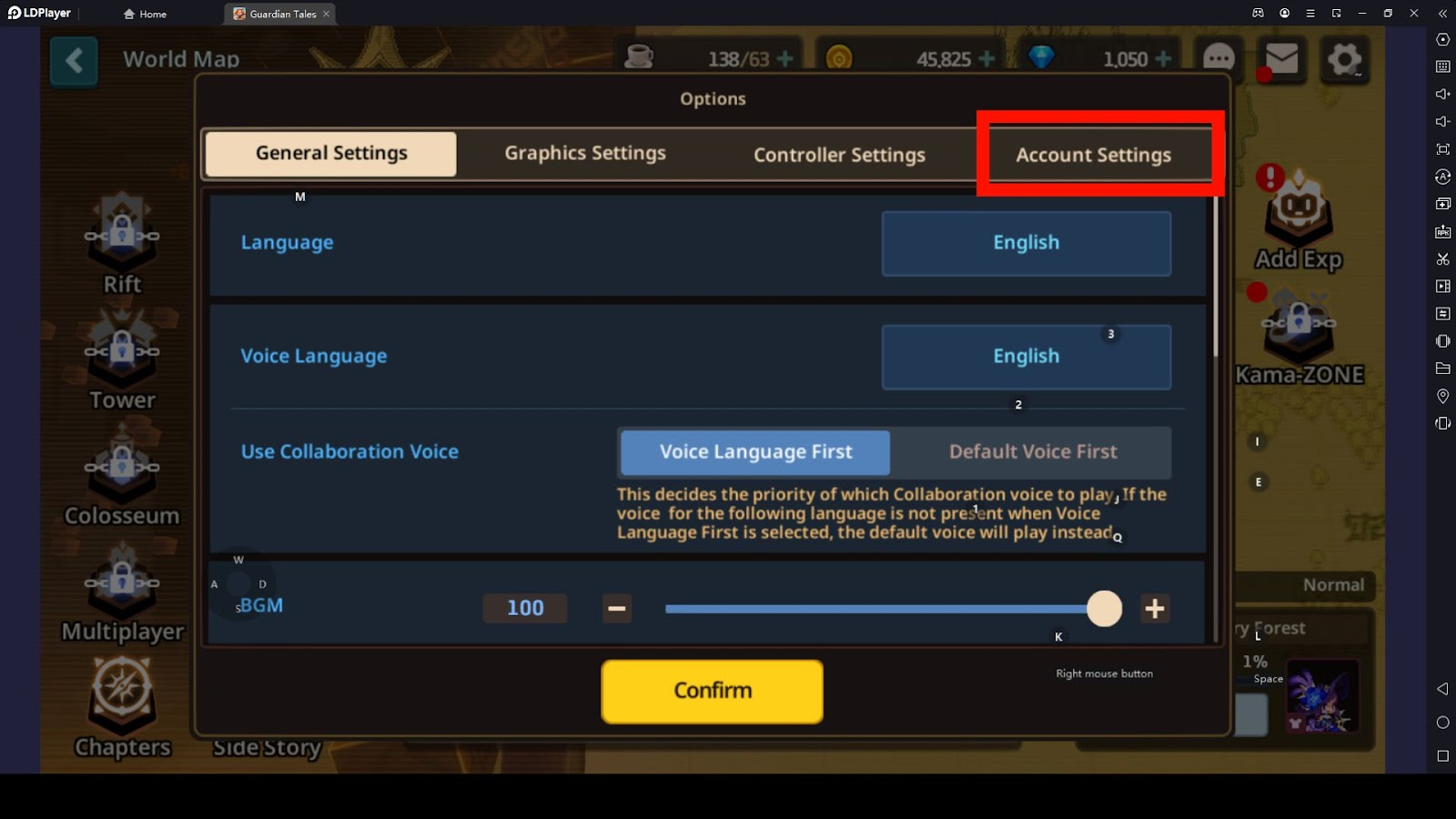Switch to Graphics Settings tab
Viewport: 1456px width, 819px height.
(x=585, y=154)
